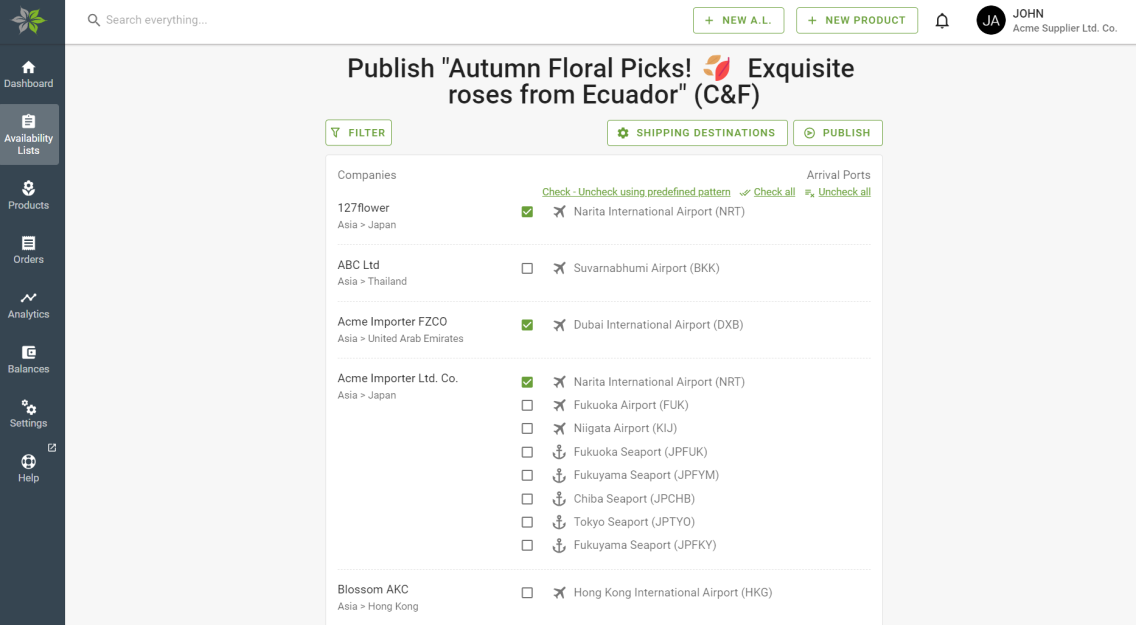
Task: Click the app logo at top-left
Action: pyautogui.click(x=29, y=20)
